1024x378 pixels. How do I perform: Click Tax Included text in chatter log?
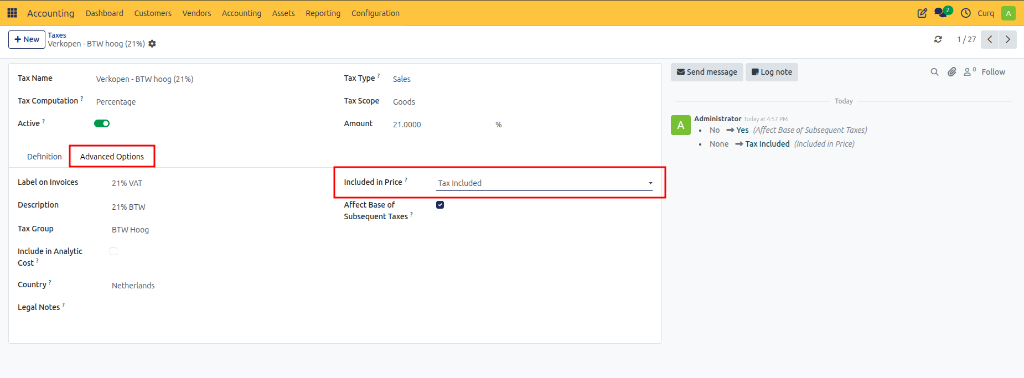[x=767, y=144]
